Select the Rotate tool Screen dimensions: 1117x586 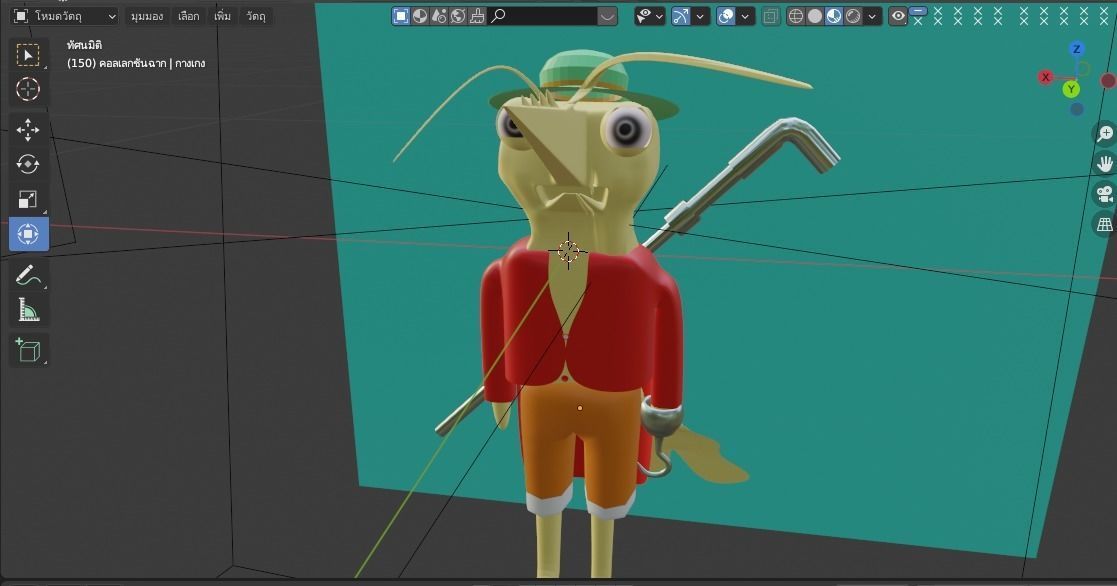[28, 164]
